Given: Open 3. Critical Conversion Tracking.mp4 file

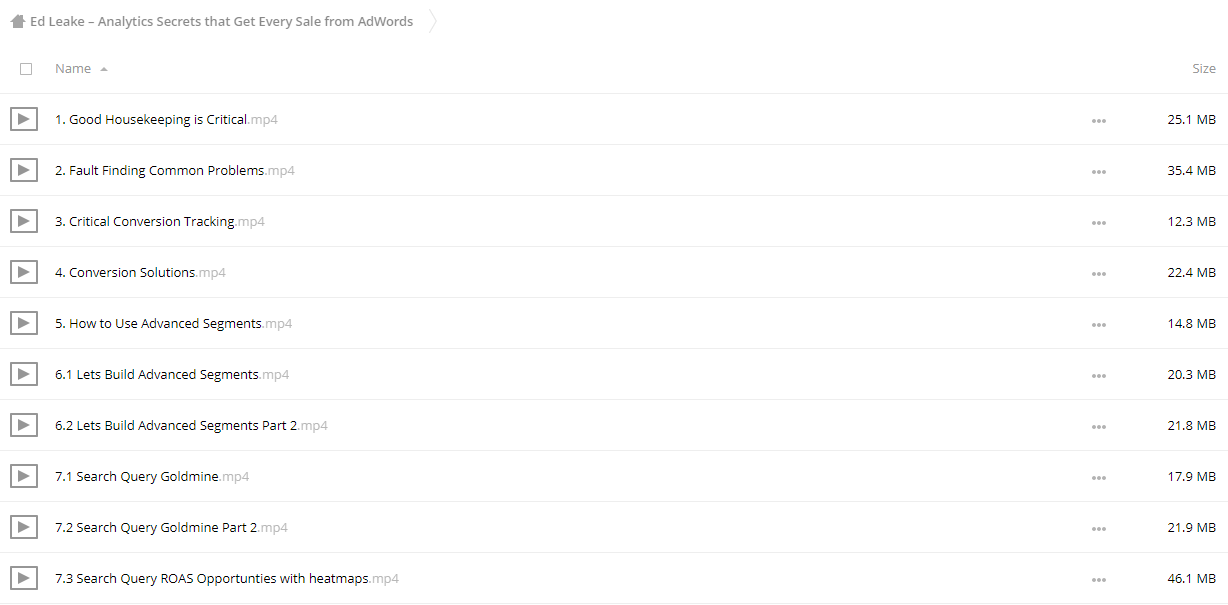Looking at the screenshot, I should (x=160, y=221).
